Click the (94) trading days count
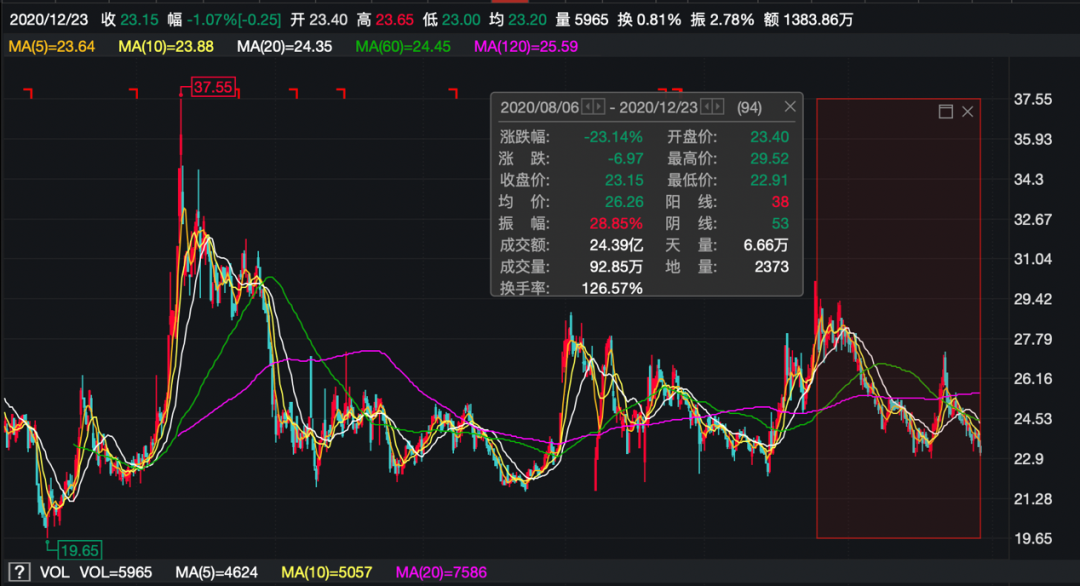 coord(749,107)
